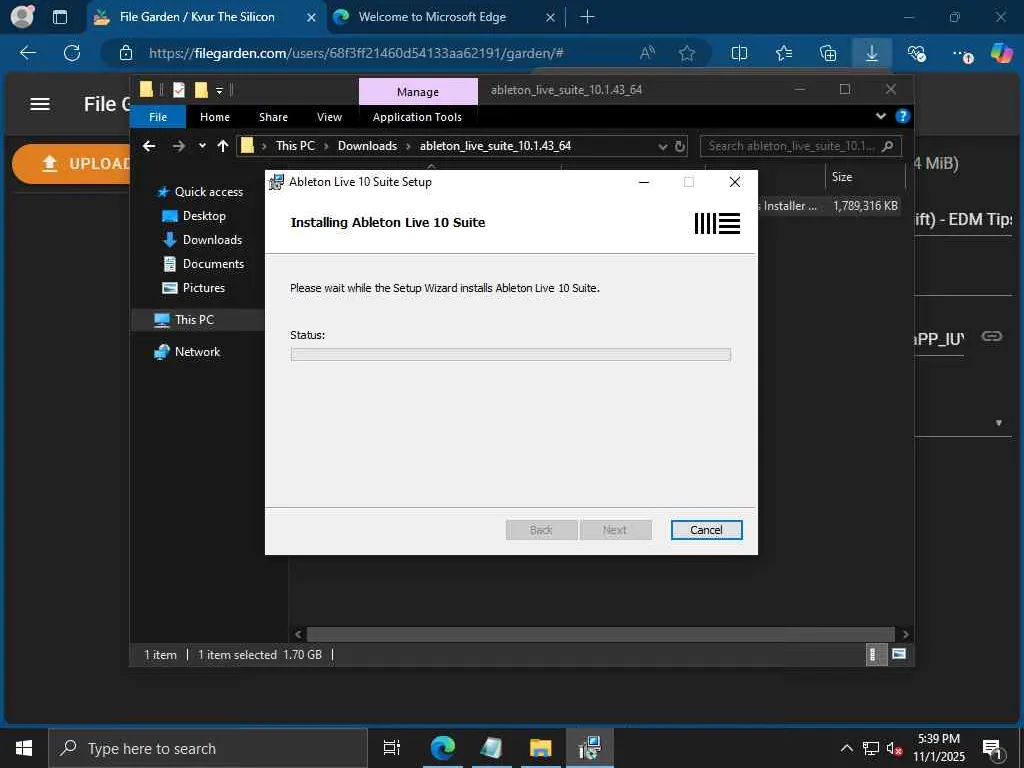Click the Edge profile avatar icon
Screen dimensions: 1024x768
[x=22, y=17]
